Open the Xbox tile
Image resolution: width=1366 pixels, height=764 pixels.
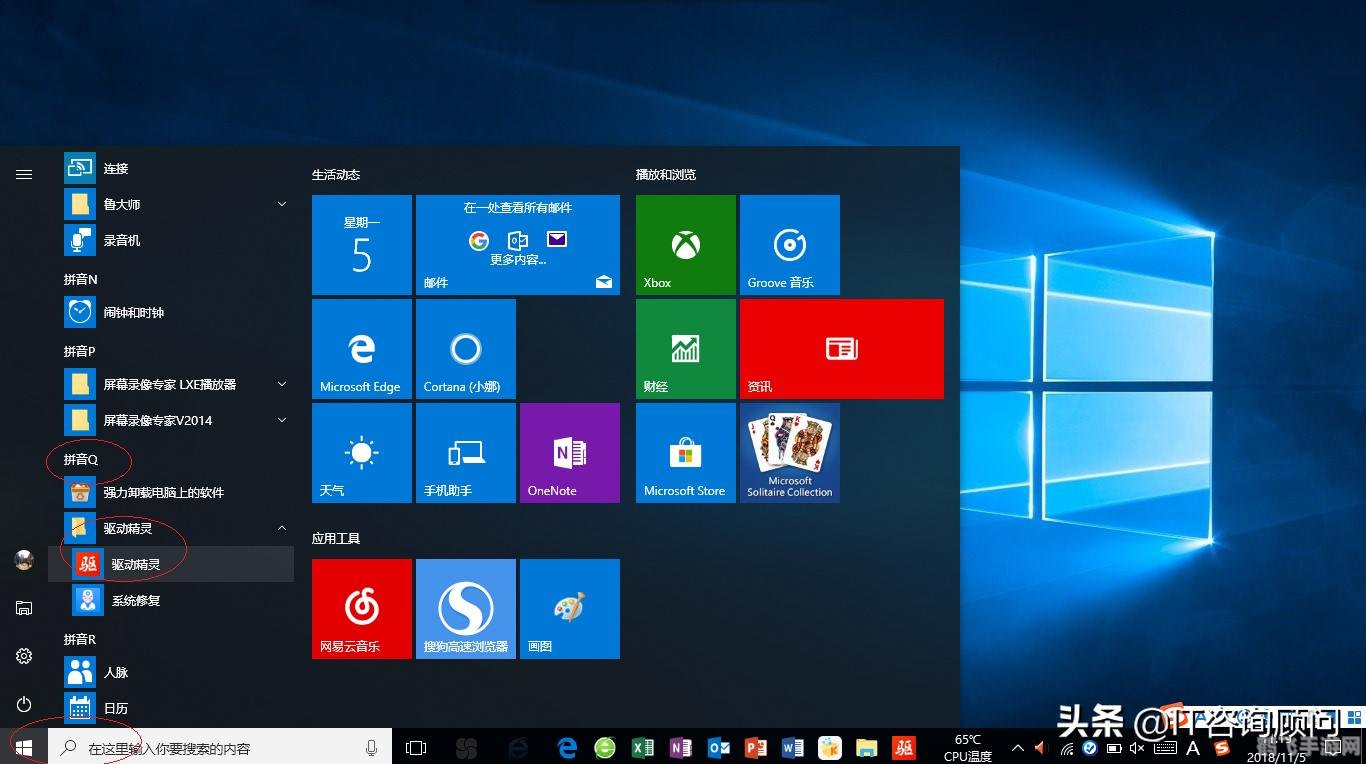click(x=686, y=245)
